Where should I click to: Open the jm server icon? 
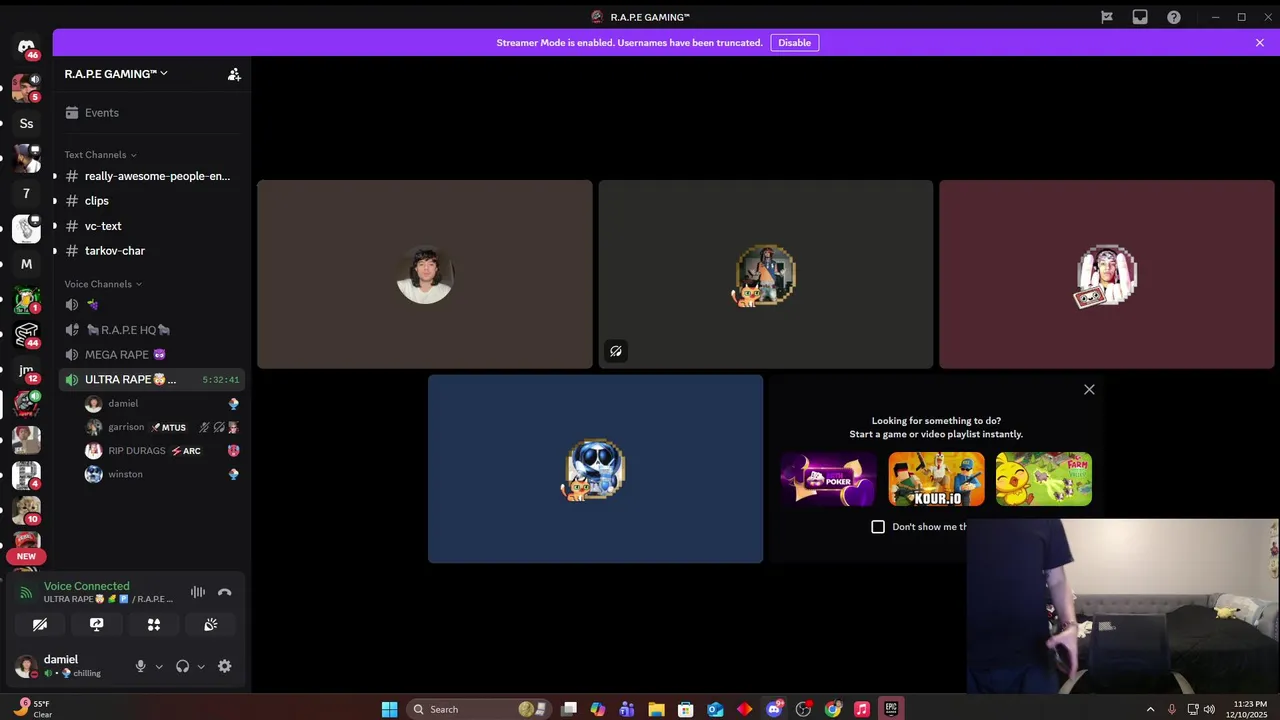27,370
